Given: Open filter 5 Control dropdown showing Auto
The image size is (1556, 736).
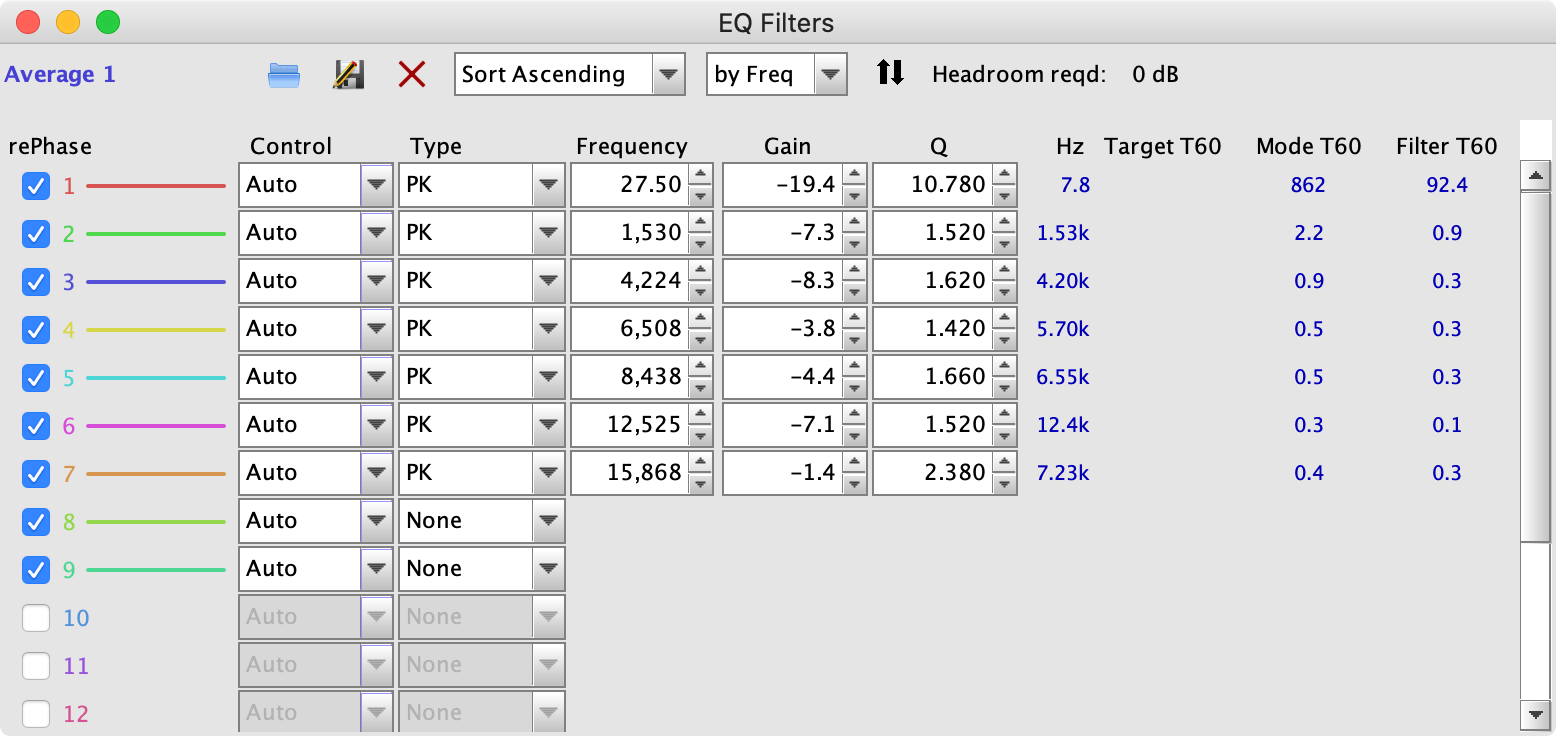Looking at the screenshot, I should [376, 377].
